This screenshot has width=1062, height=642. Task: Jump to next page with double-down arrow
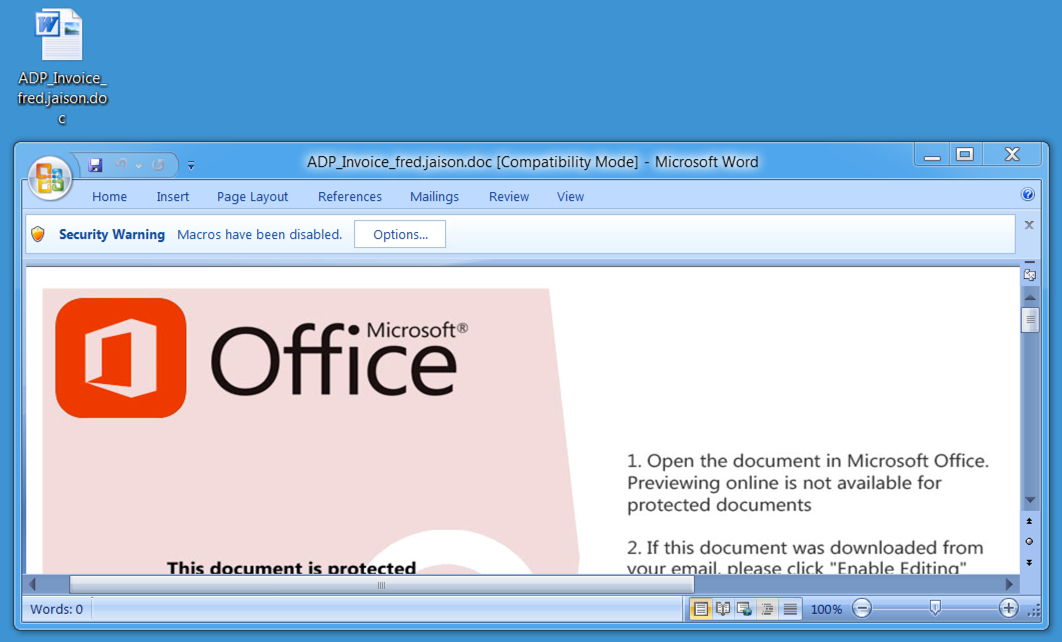tap(1029, 562)
